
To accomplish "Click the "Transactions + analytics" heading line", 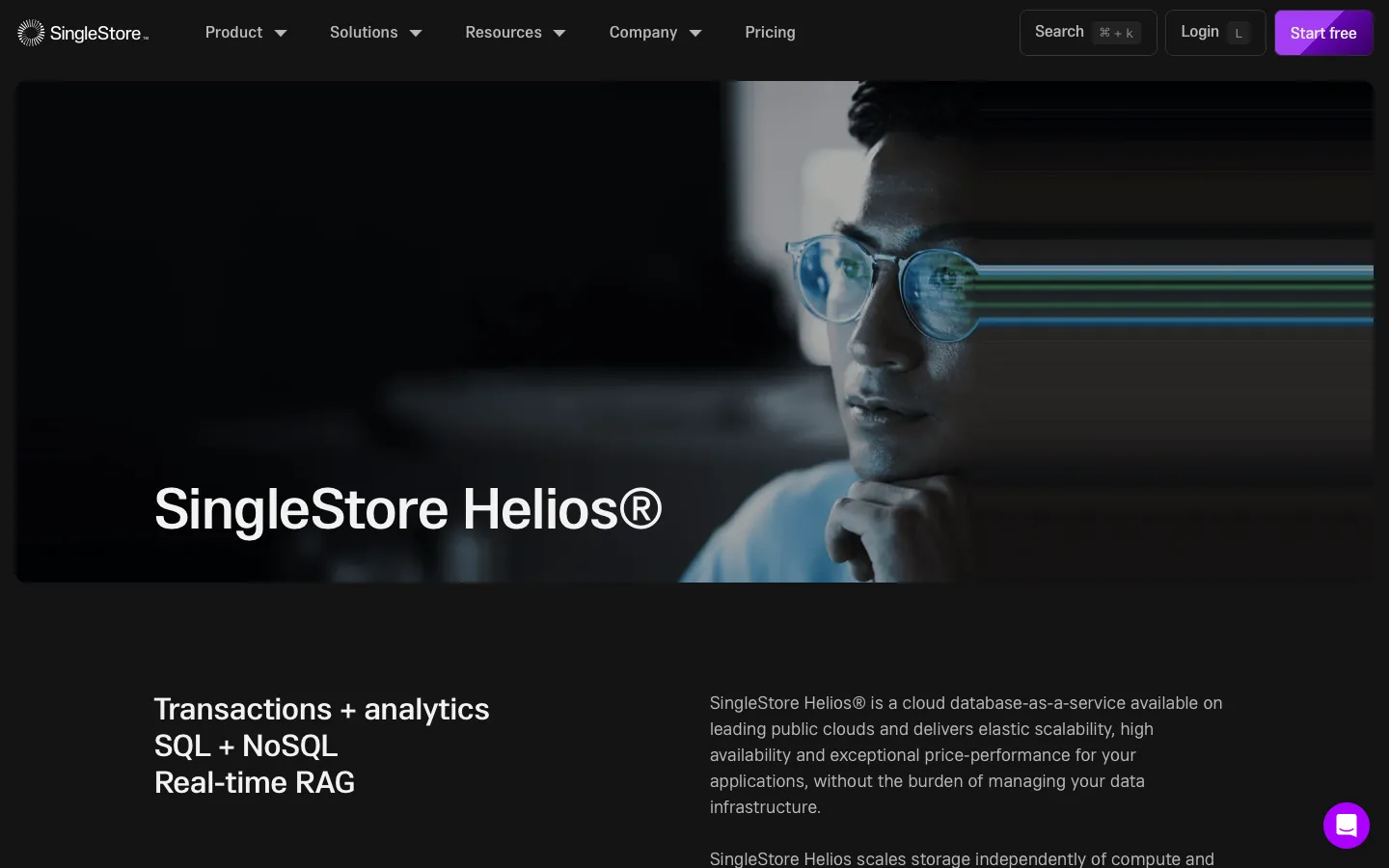I will coord(322,709).
